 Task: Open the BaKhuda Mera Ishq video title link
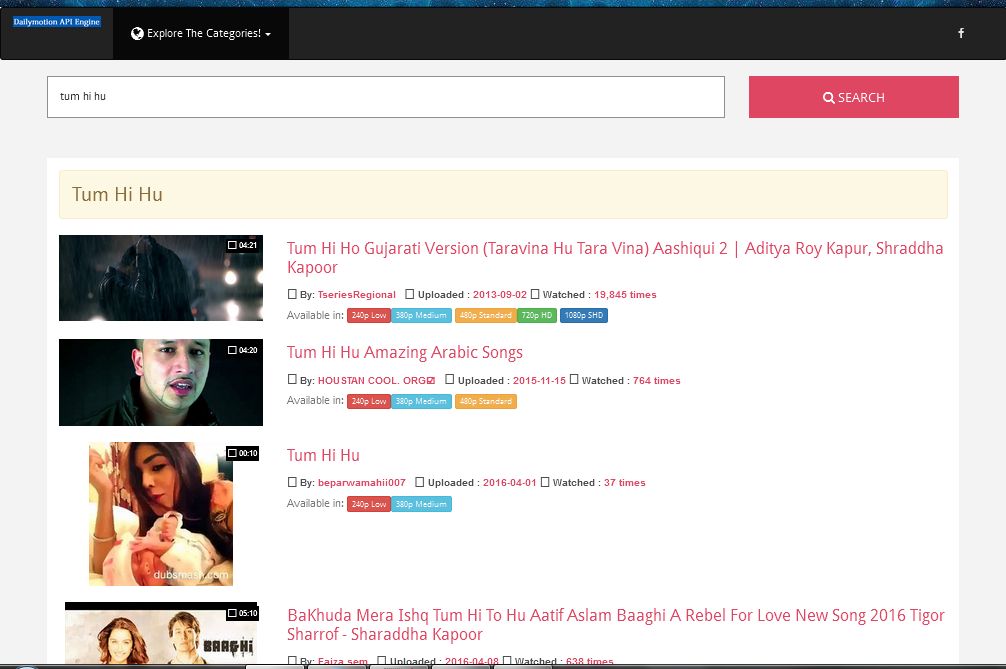(614, 625)
